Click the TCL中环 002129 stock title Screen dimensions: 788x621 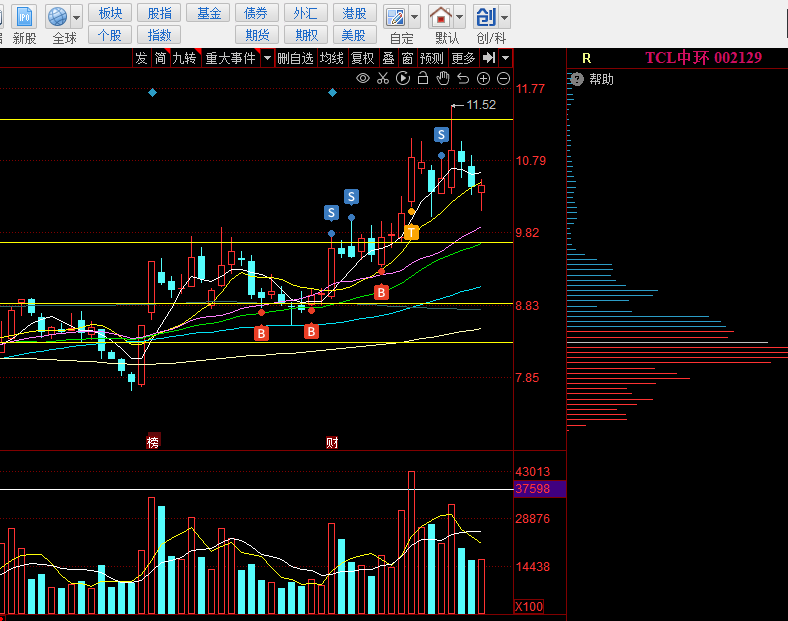click(x=704, y=58)
